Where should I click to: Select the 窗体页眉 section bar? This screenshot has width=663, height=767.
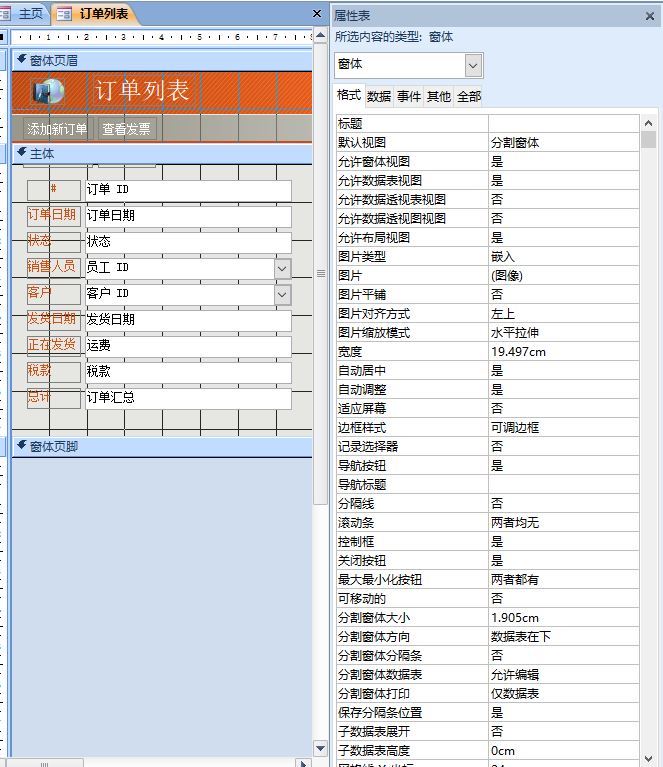(162, 61)
